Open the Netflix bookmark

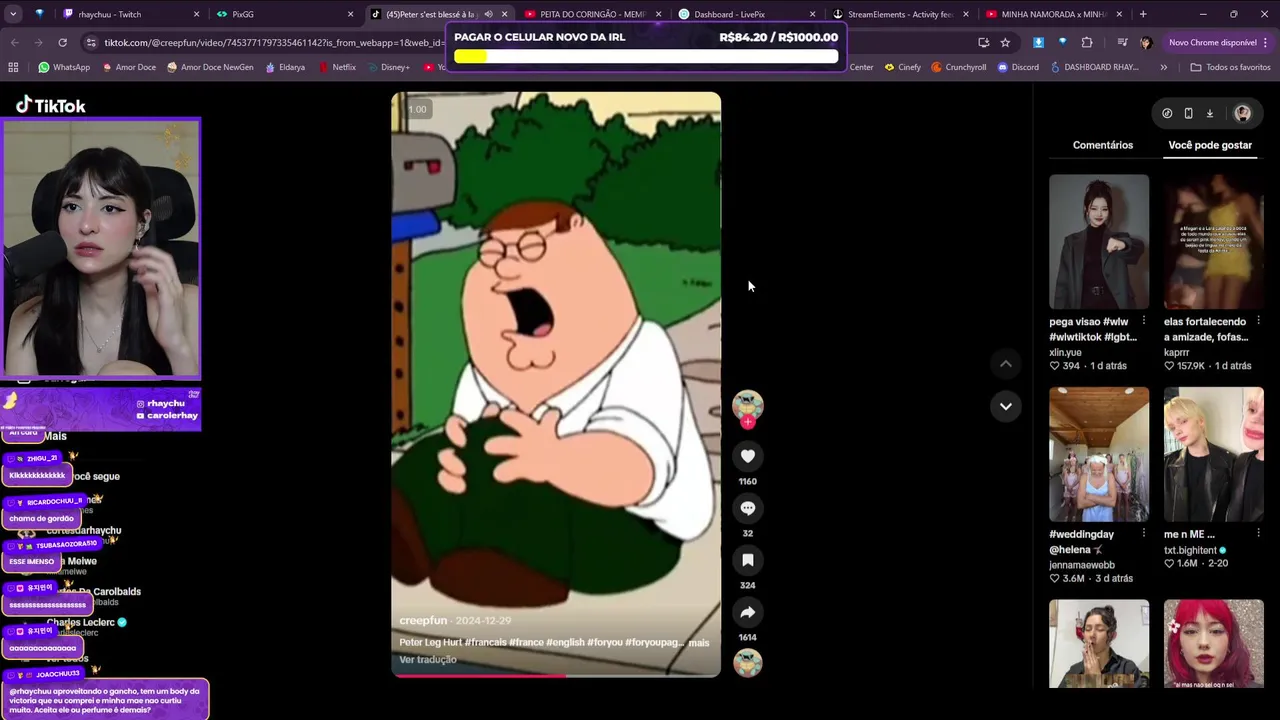click(x=337, y=67)
